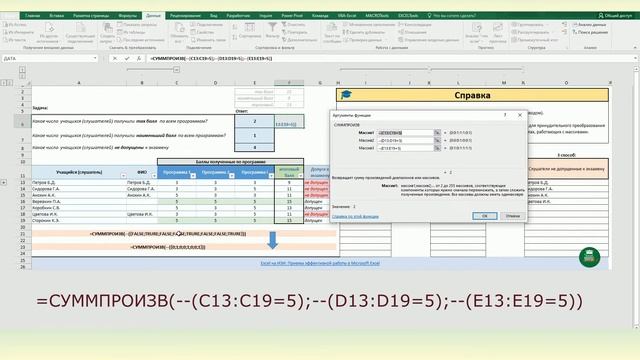Open Из других источников menu
640x360 pixels.
(x=49, y=33)
